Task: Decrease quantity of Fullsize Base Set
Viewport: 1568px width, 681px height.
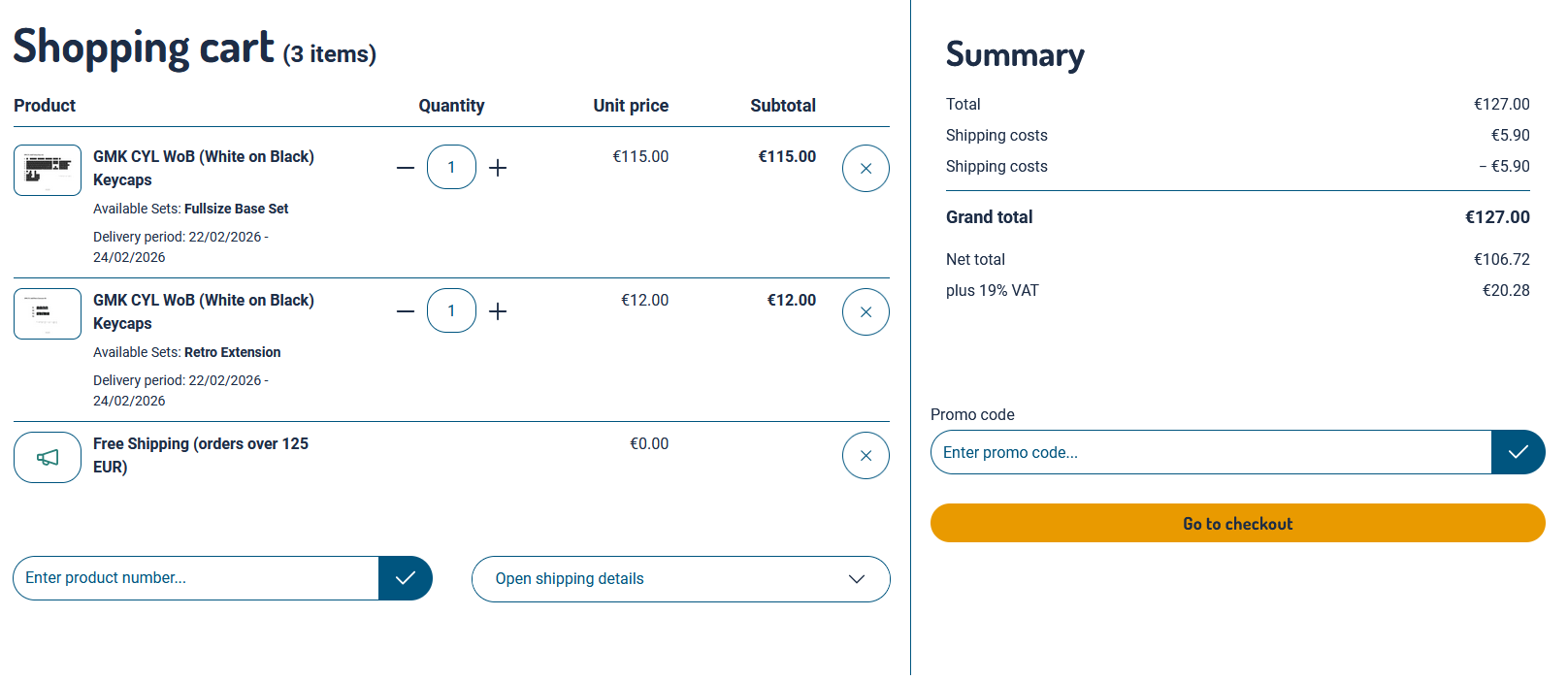Action: click(x=406, y=168)
